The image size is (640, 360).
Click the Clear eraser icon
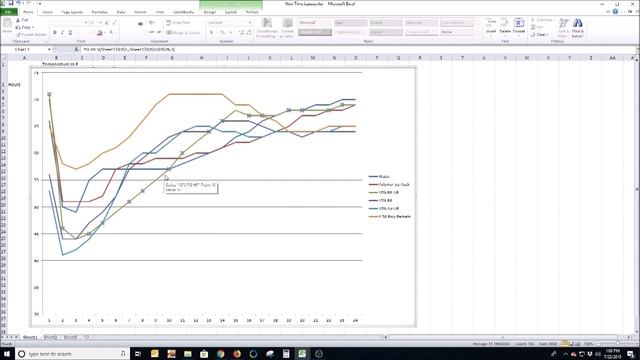[533, 35]
